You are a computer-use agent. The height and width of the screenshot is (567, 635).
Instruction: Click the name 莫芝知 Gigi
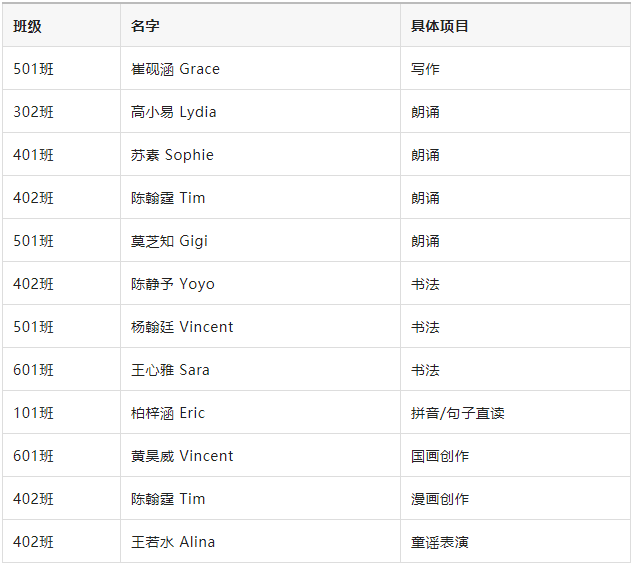point(169,241)
